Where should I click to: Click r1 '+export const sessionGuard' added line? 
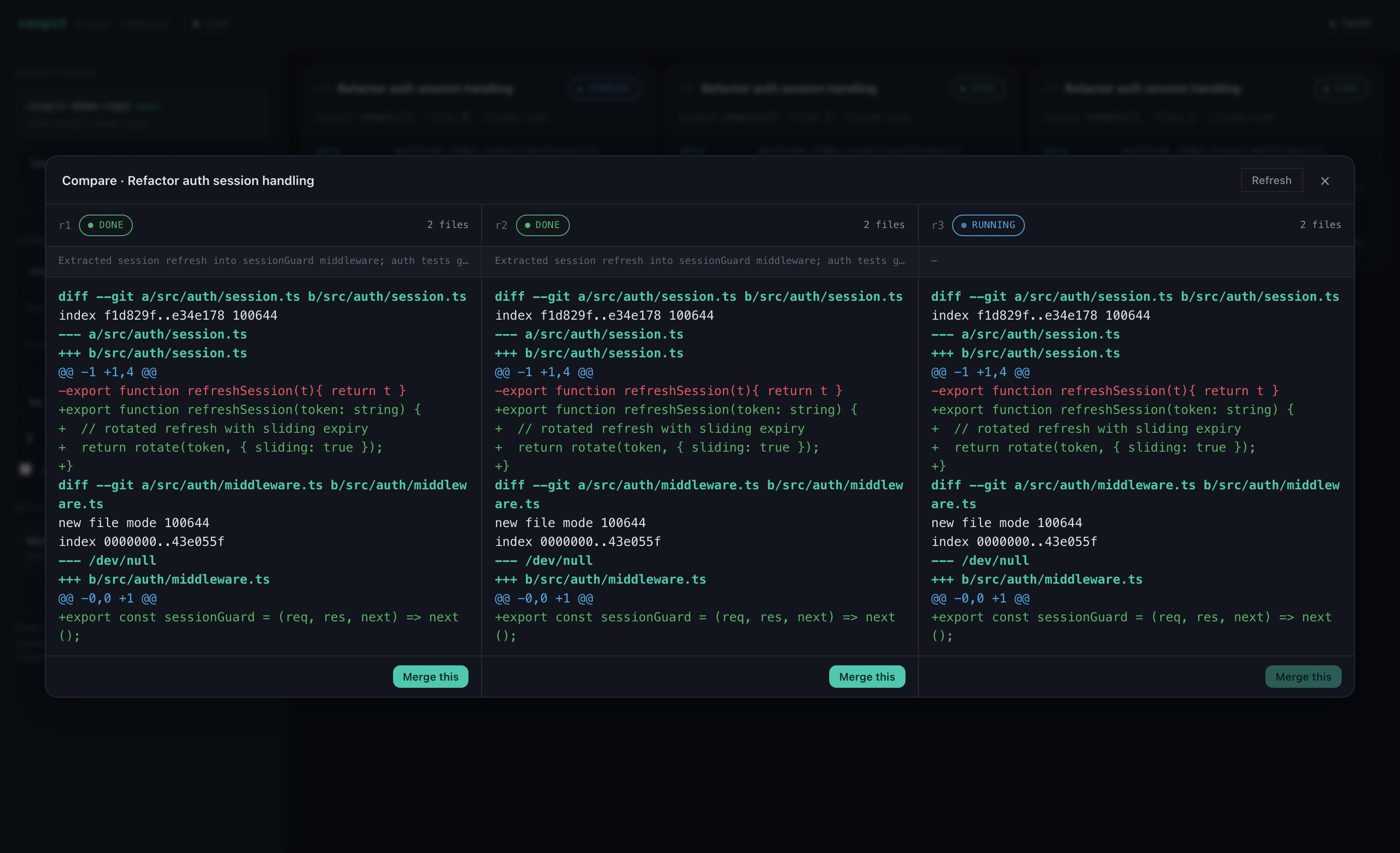[x=258, y=626]
